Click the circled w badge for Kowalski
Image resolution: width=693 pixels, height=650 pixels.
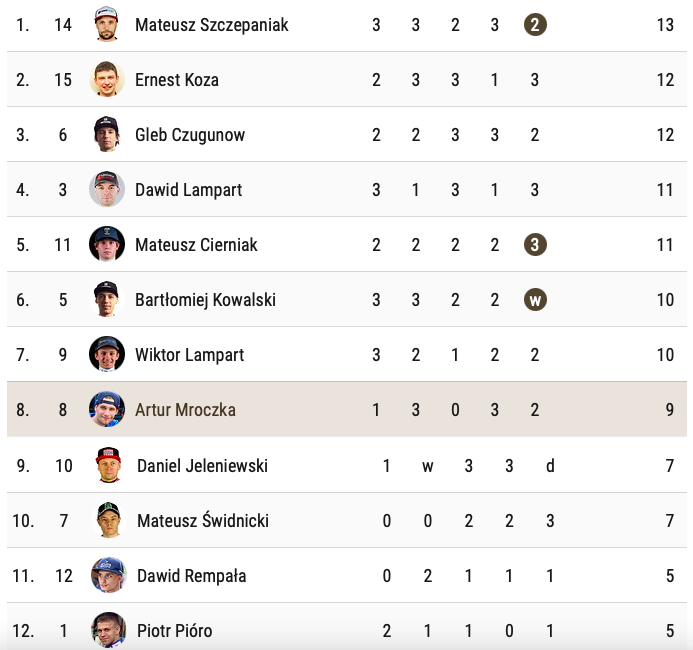click(x=535, y=300)
